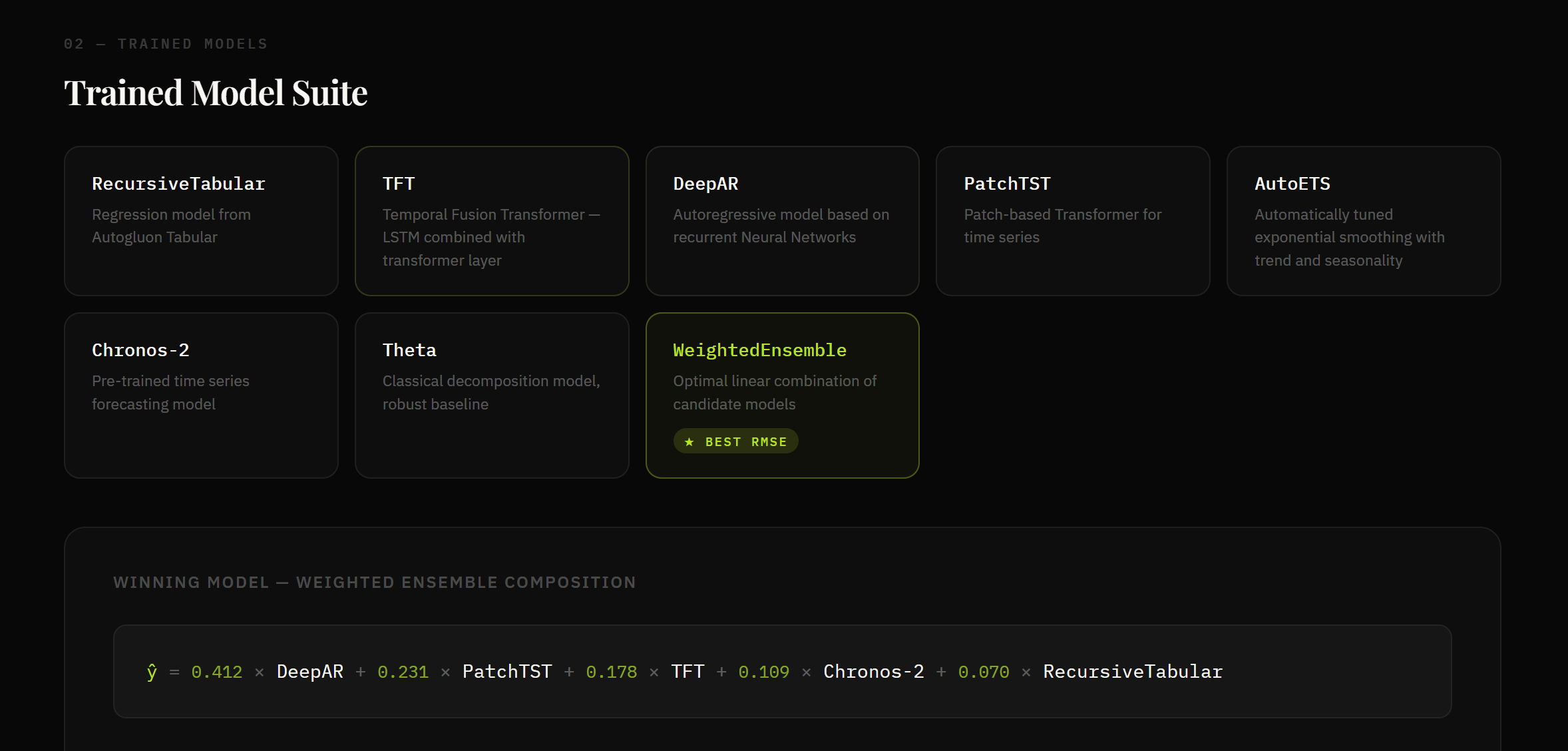1568x751 pixels.
Task: Click RecursiveTabular term in ensemble formula
Action: (x=1133, y=672)
